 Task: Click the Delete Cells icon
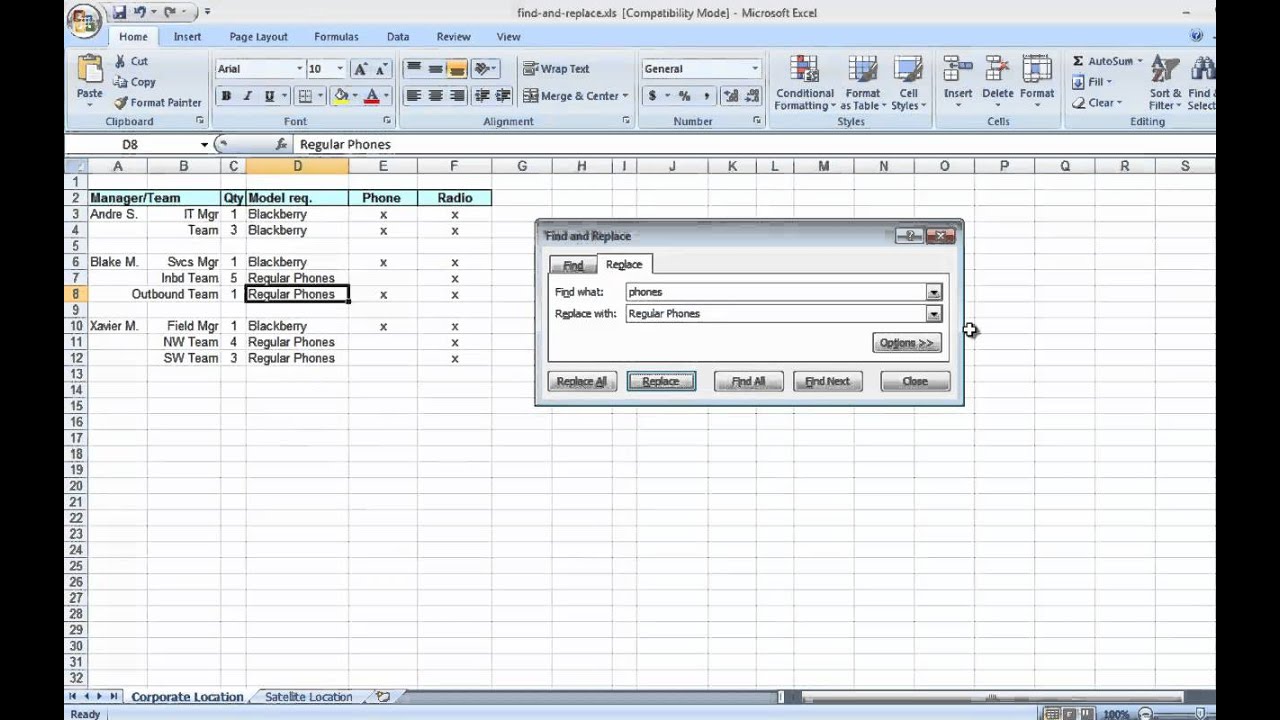click(997, 69)
